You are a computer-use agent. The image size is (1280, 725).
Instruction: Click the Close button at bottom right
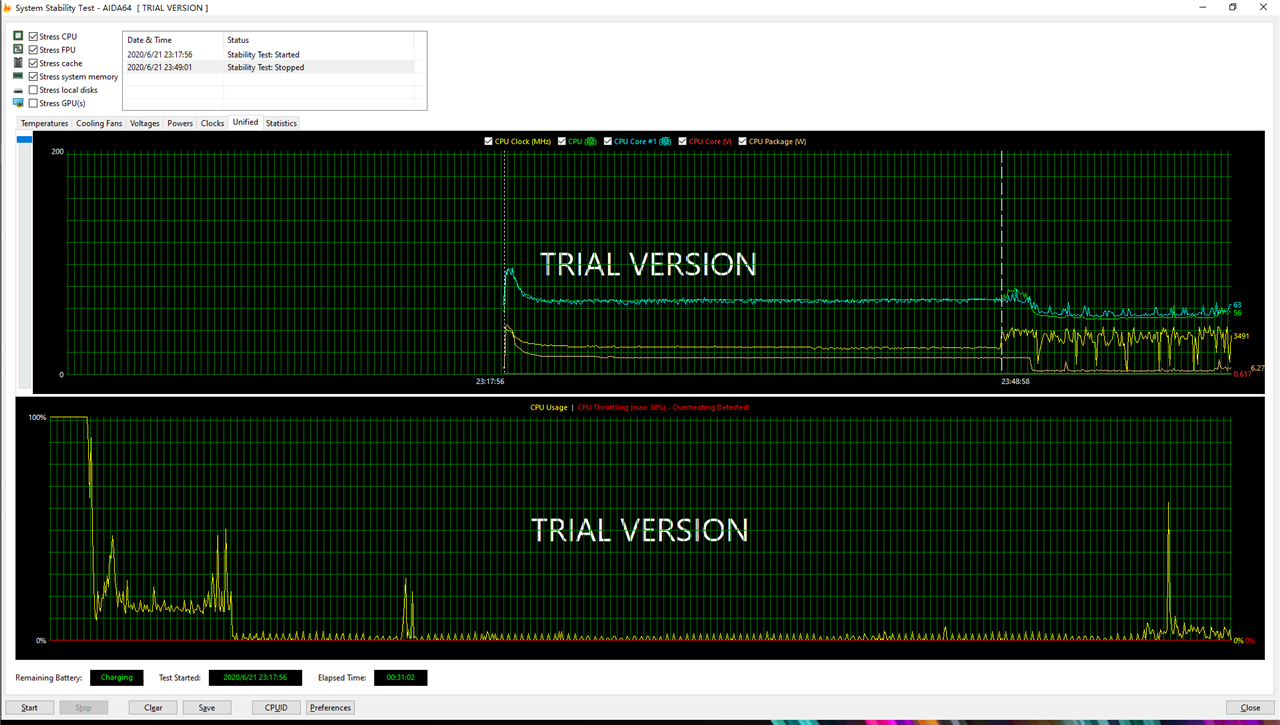pos(1250,707)
